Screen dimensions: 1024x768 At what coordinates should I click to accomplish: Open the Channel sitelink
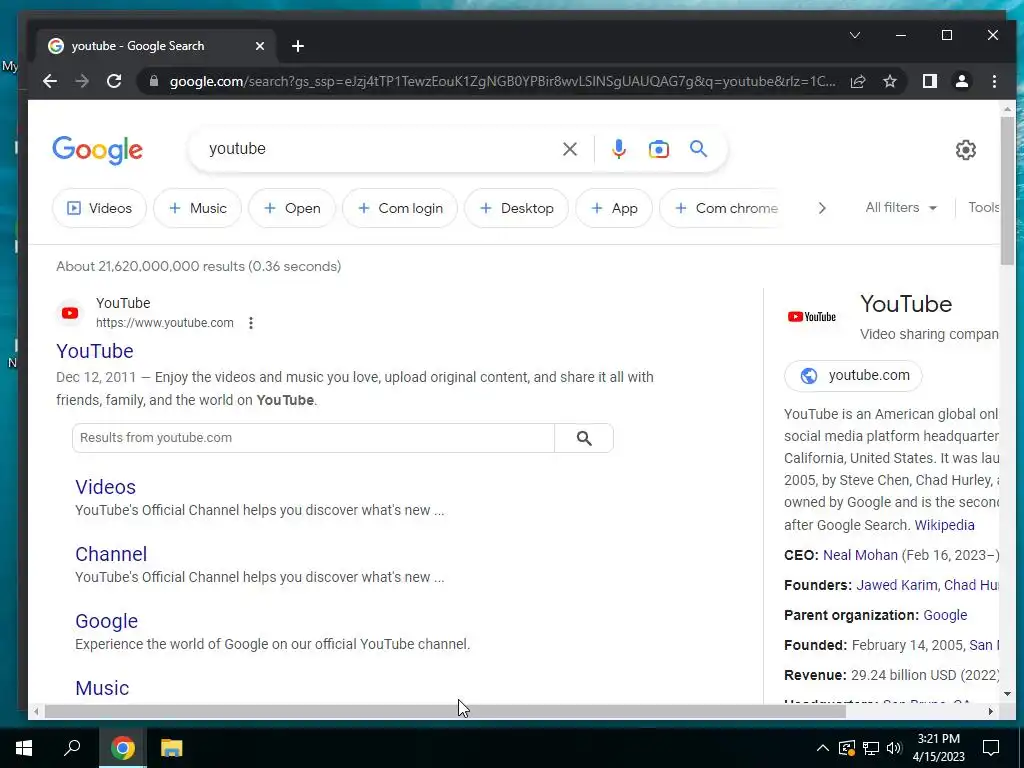[x=111, y=554]
